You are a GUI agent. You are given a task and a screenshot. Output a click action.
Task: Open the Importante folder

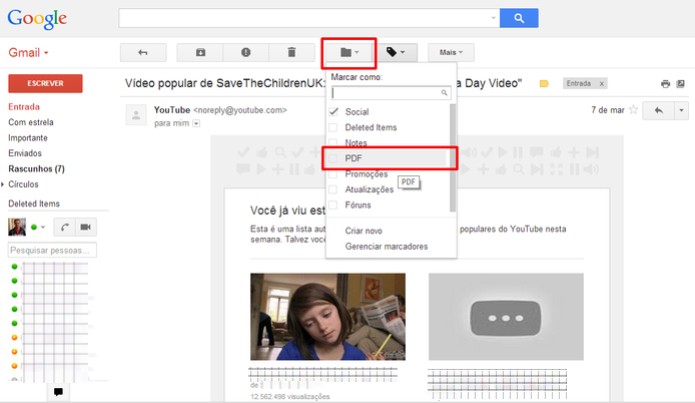[28, 137]
